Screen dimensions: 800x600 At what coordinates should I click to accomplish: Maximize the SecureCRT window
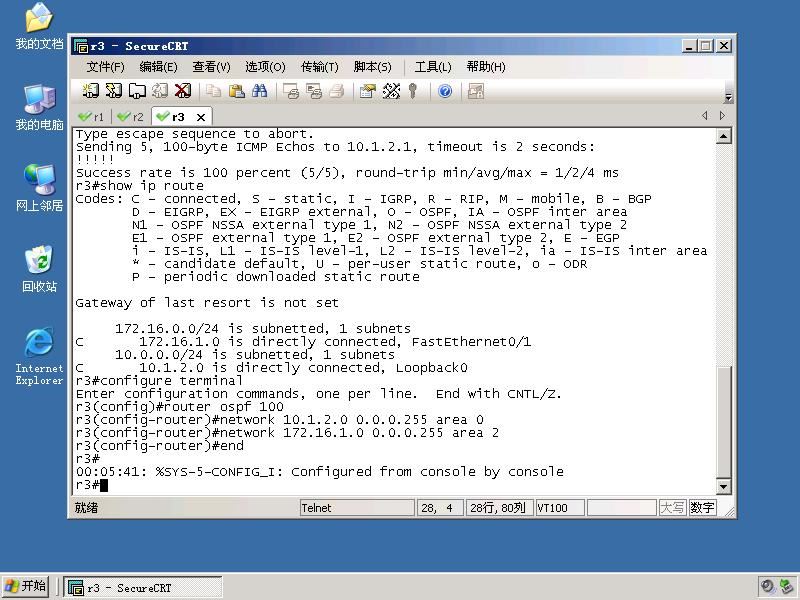tap(706, 46)
